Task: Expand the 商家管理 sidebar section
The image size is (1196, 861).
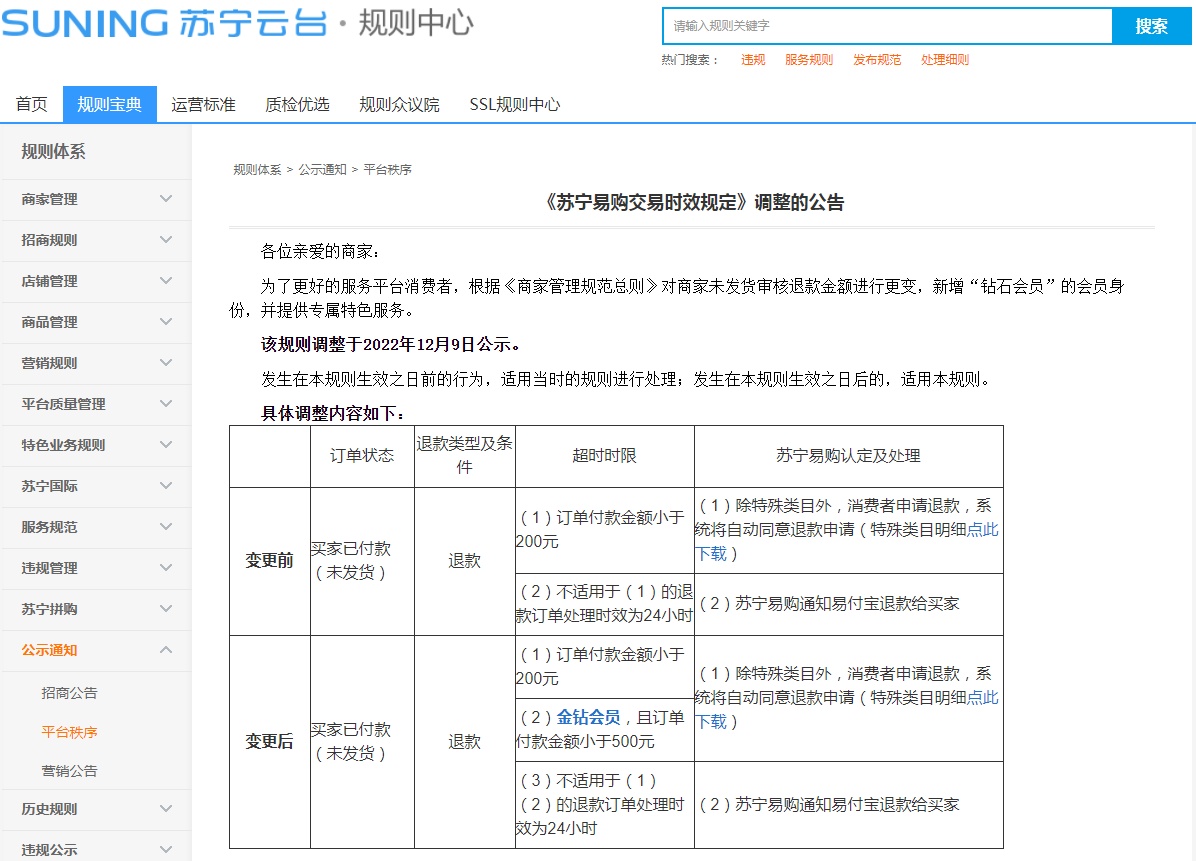Action: pyautogui.click(x=96, y=199)
